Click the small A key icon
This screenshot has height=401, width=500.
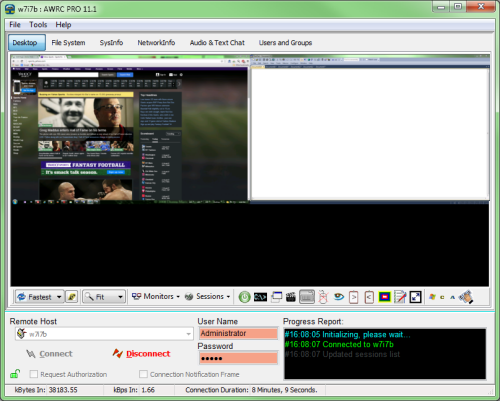coord(452,297)
